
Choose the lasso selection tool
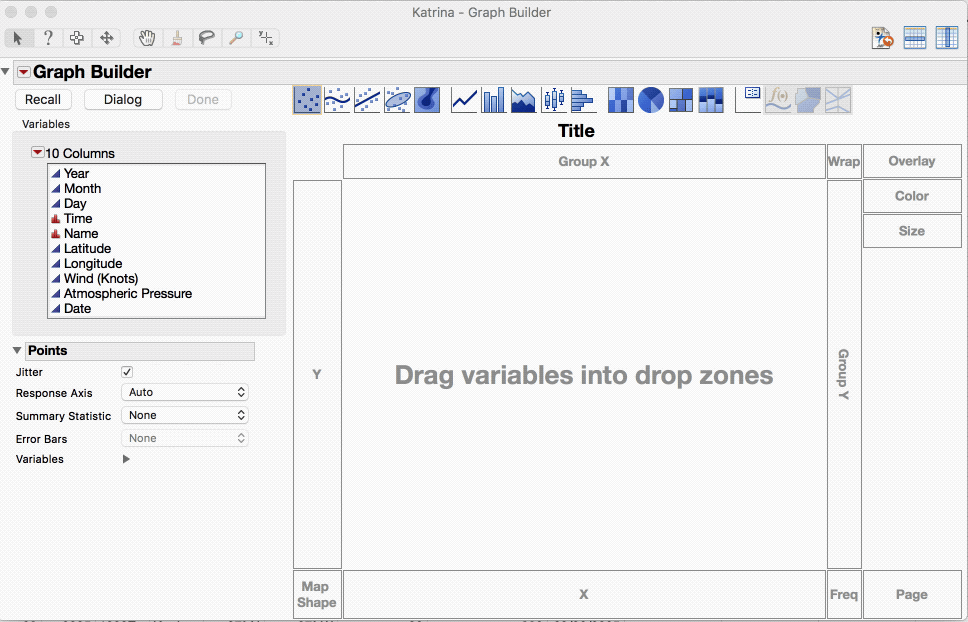click(x=206, y=38)
